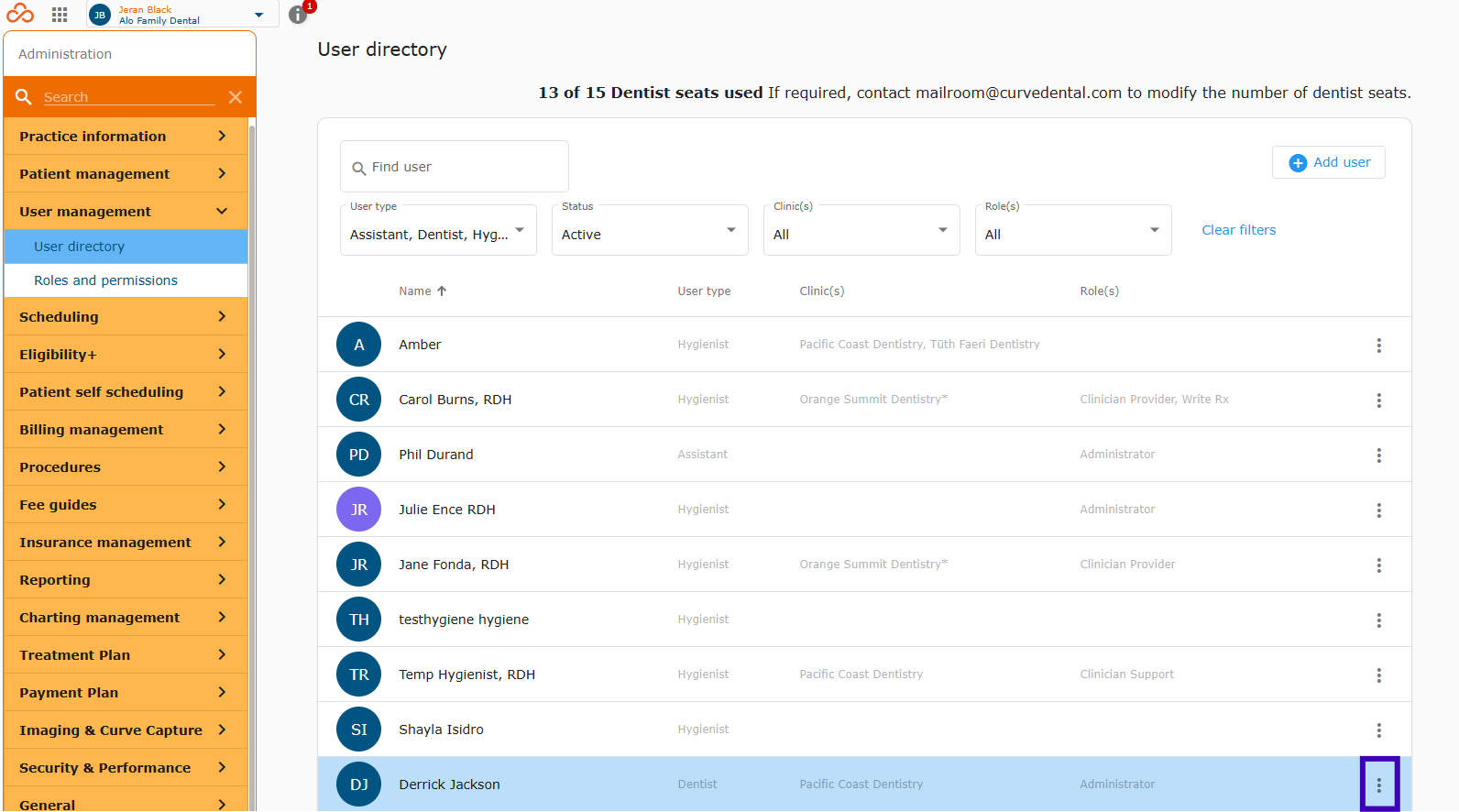Expand the Procedures section
The width and height of the screenshot is (1459, 812).
coord(126,467)
